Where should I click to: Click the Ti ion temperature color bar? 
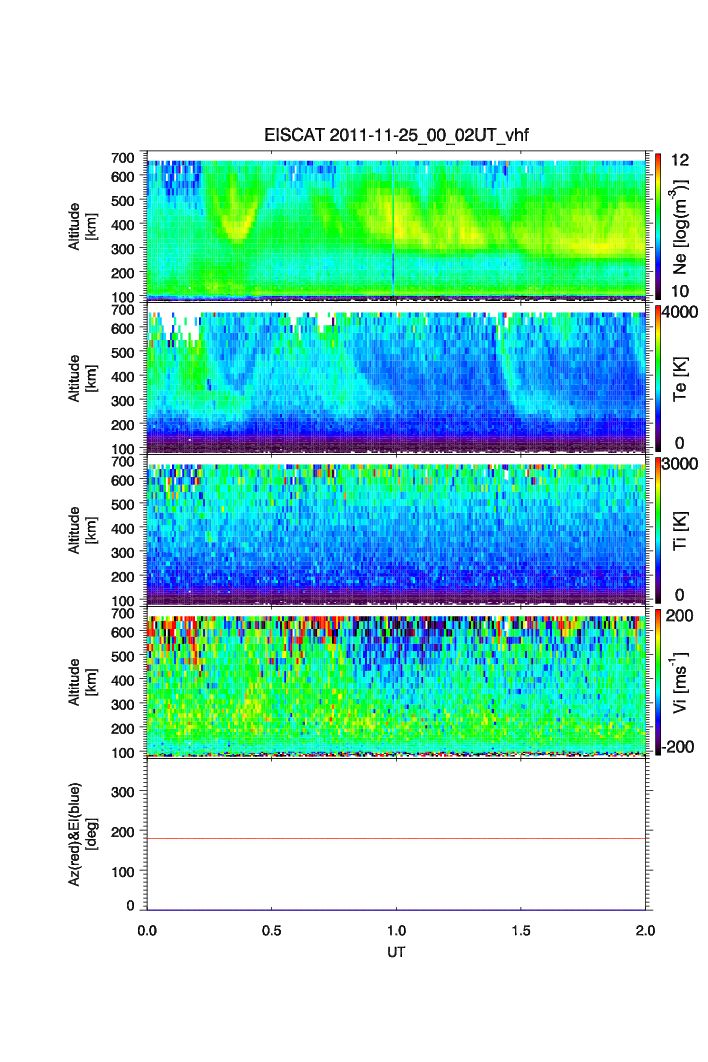(x=658, y=530)
